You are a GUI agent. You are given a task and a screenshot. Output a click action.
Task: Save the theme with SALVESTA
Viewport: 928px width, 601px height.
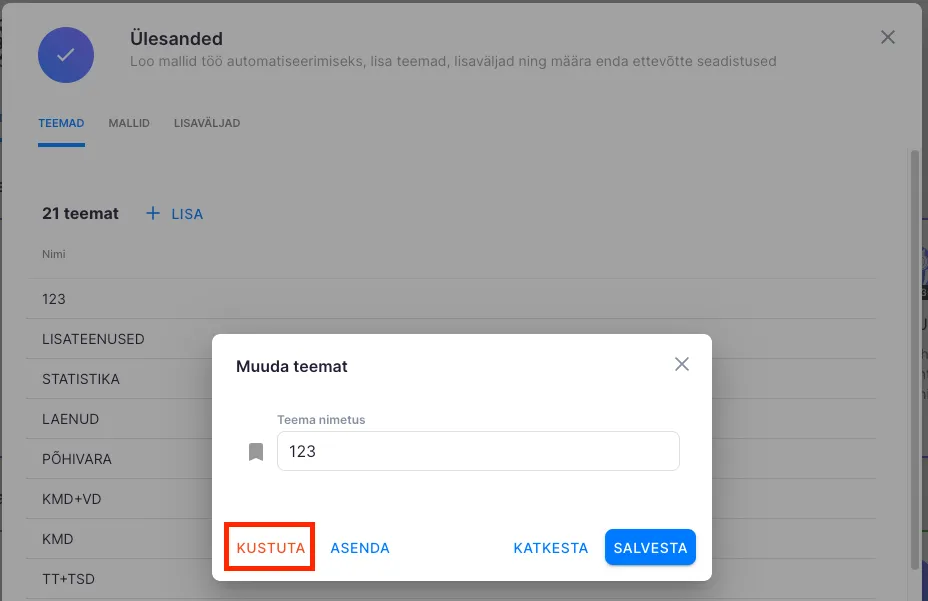pos(650,548)
